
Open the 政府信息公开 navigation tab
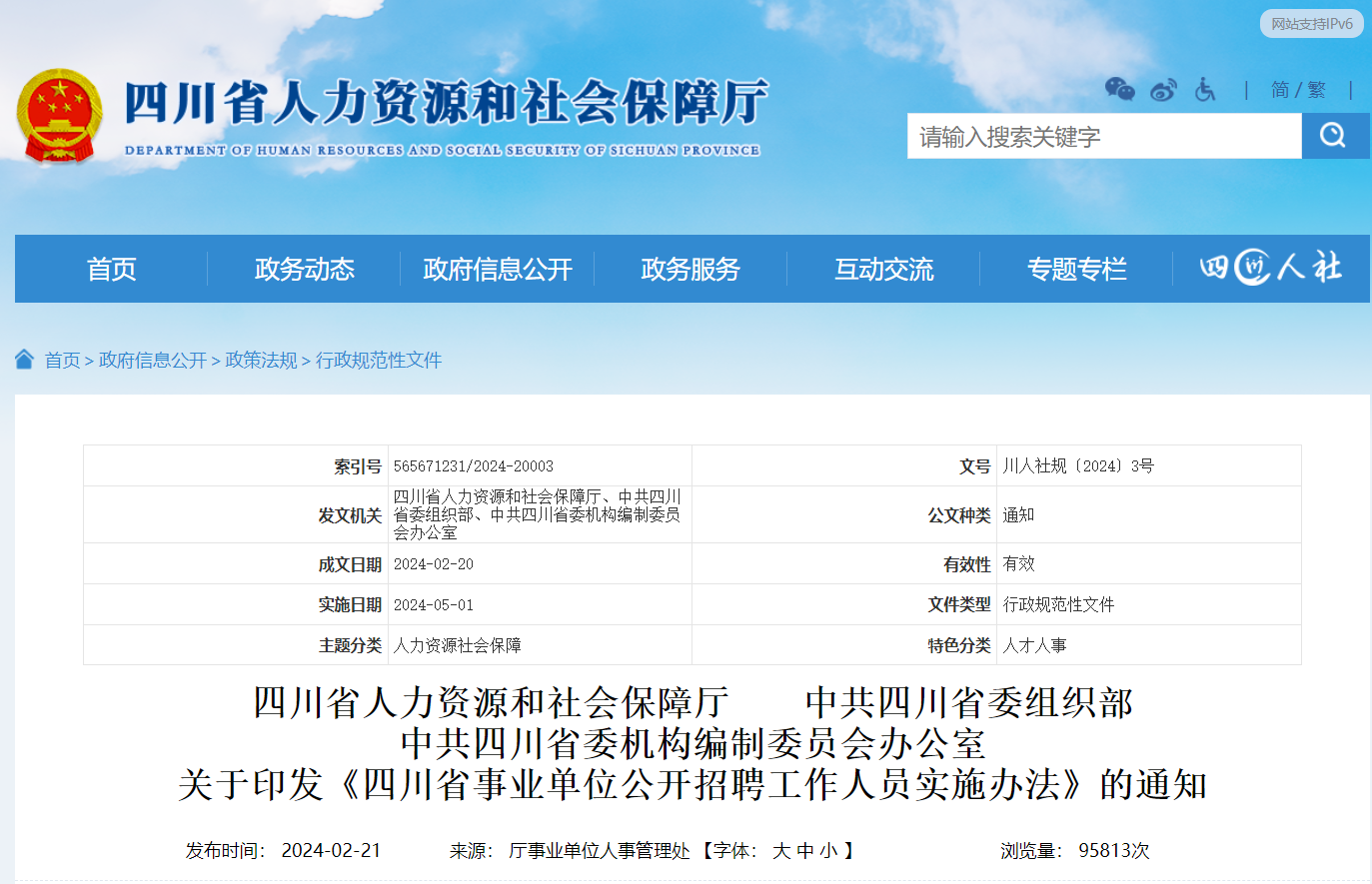pyautogui.click(x=498, y=269)
